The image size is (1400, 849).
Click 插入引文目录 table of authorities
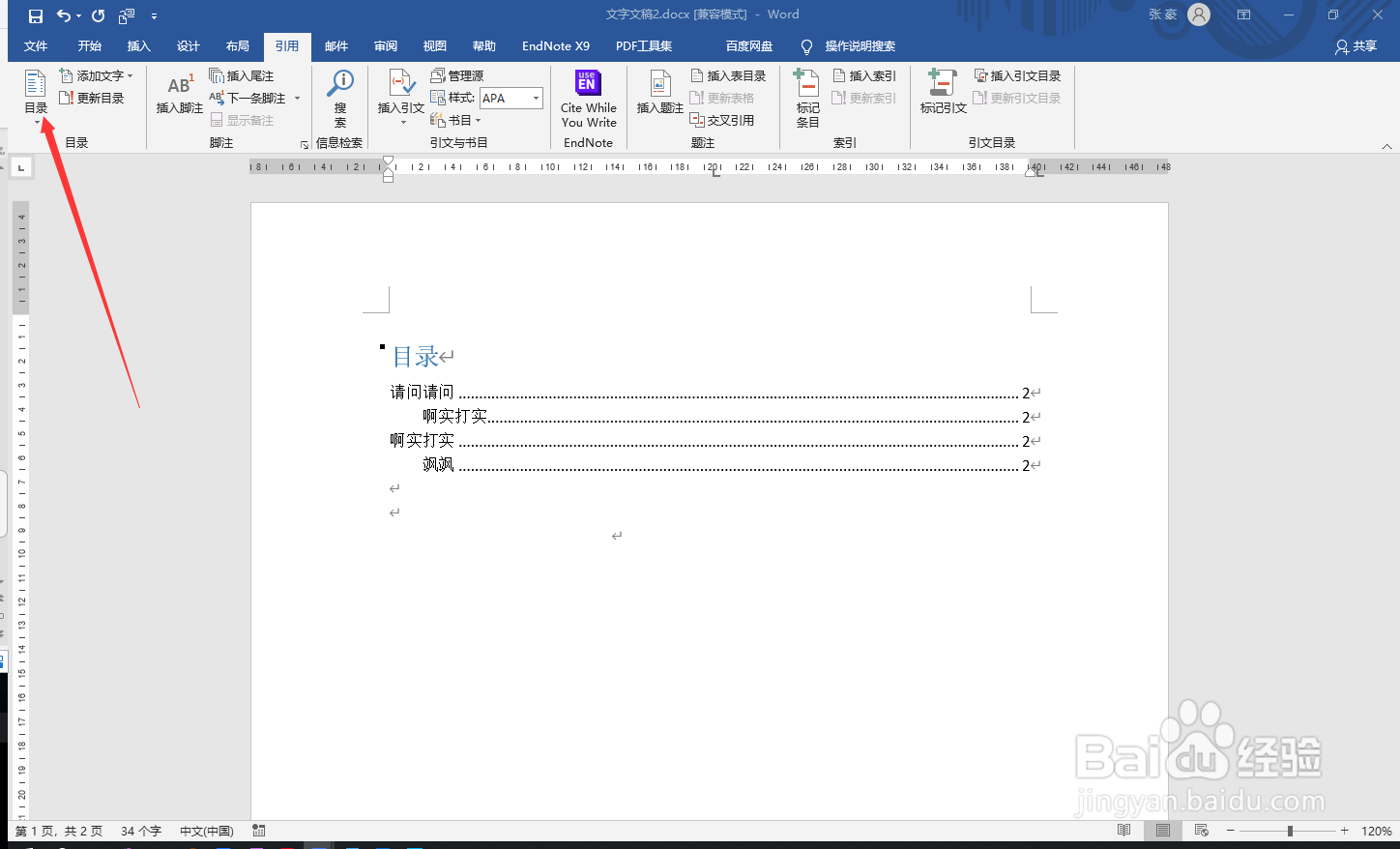point(1017,75)
